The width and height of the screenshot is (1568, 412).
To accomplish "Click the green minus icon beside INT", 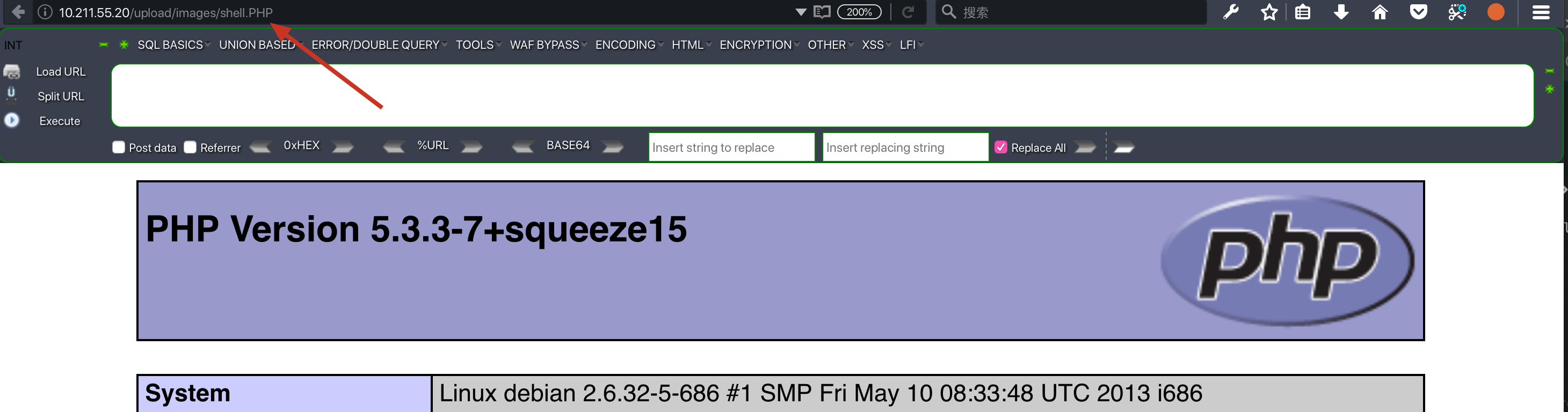I will tap(104, 45).
